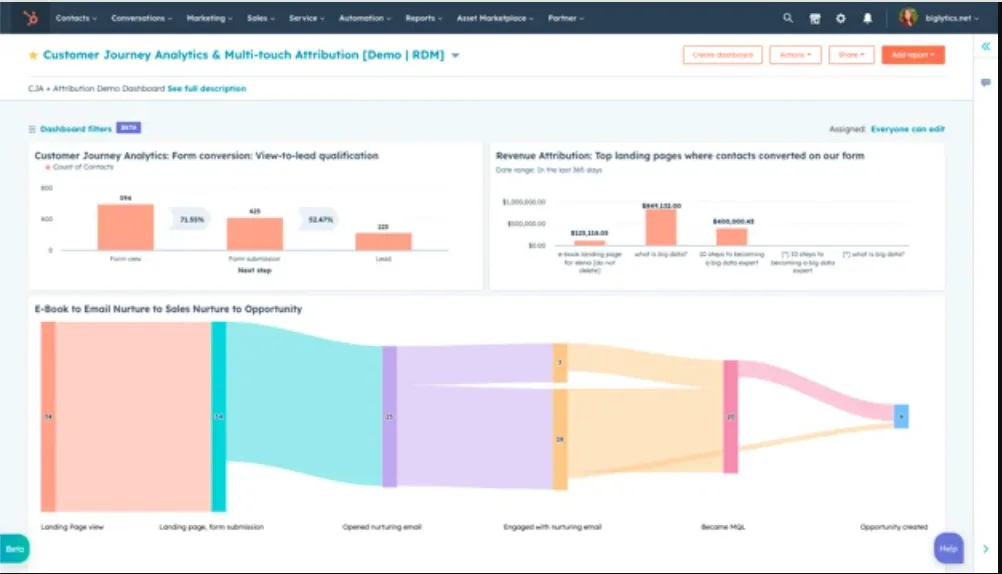Click the 10 steps to becoming expert bar
1002x574 pixels.
[732, 237]
